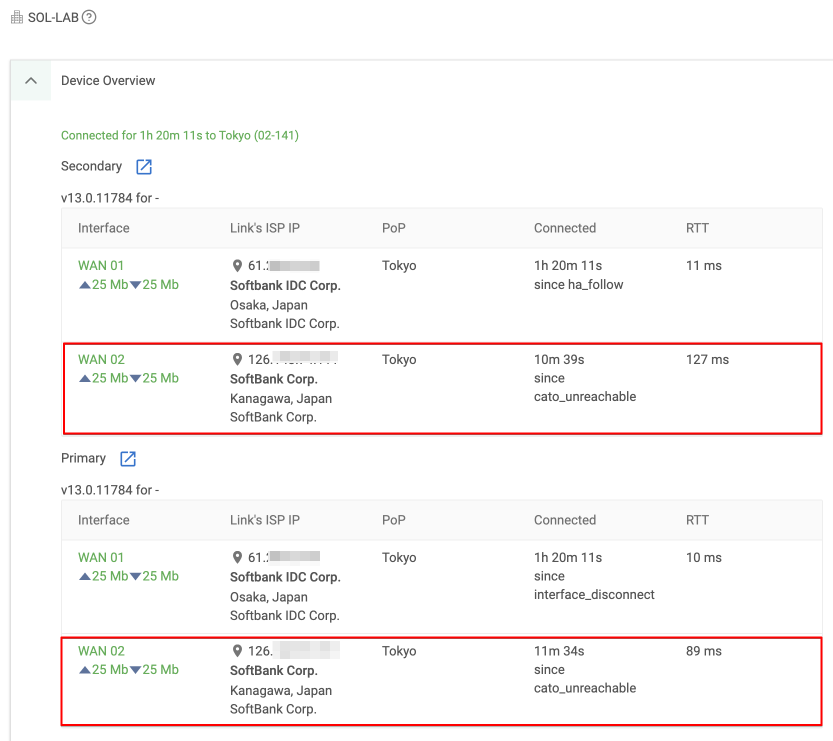This screenshot has width=833, height=741.
Task: Click the green Connected to Tokyo status text
Action: pos(180,135)
